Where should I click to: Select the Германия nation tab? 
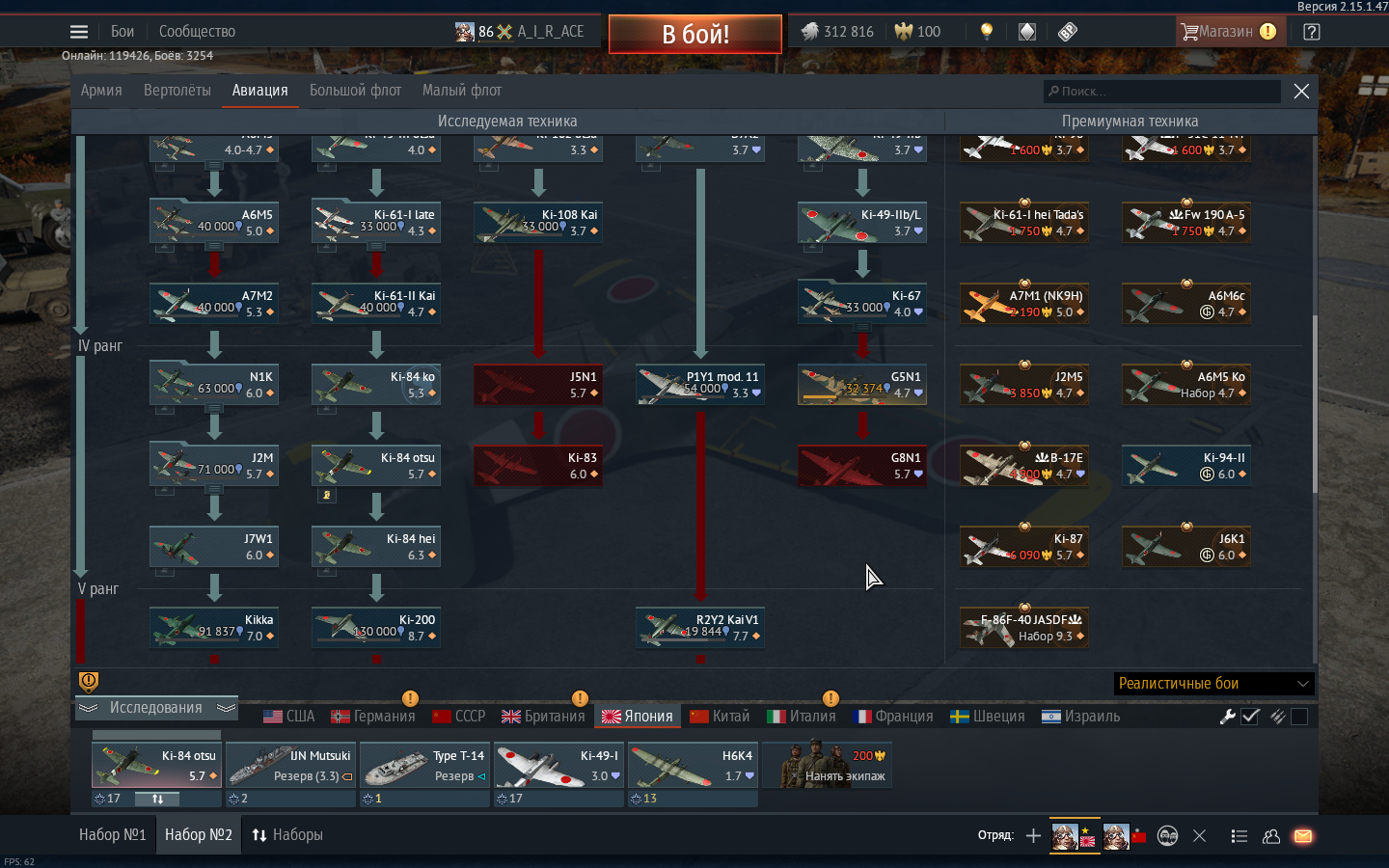pyautogui.click(x=372, y=717)
